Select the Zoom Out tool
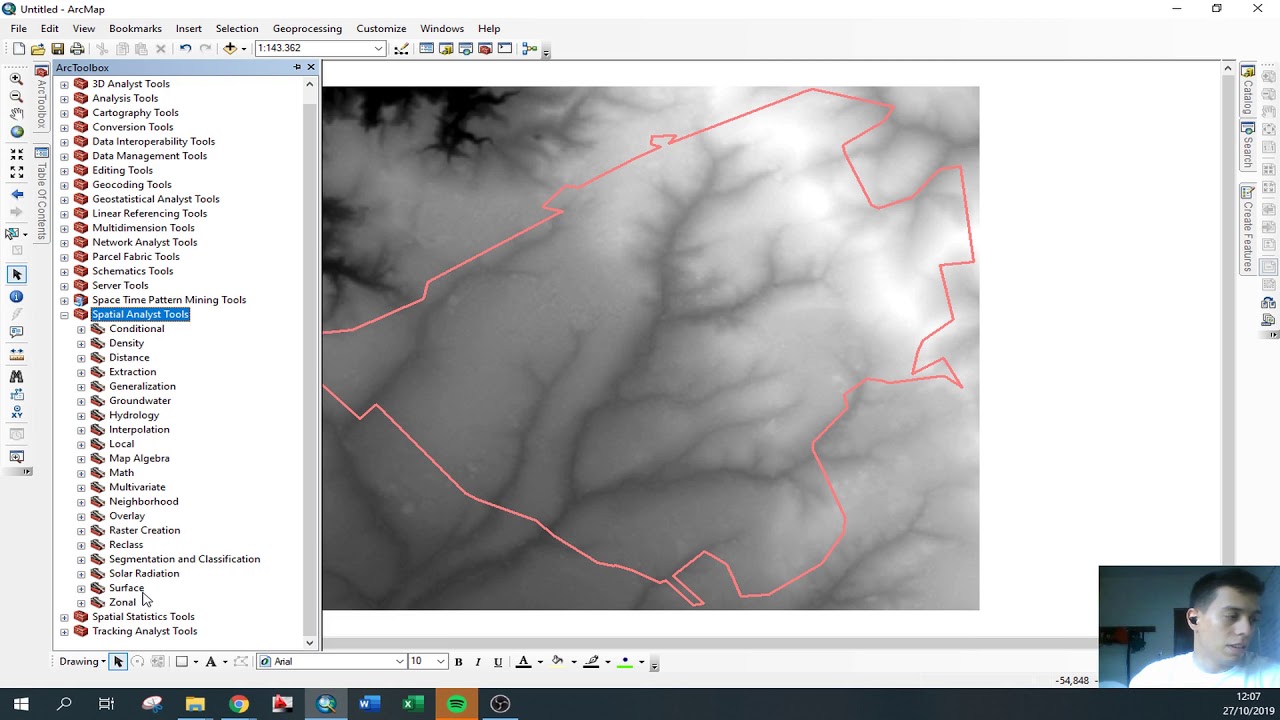Screen dimensions: 1280x720 16,96
